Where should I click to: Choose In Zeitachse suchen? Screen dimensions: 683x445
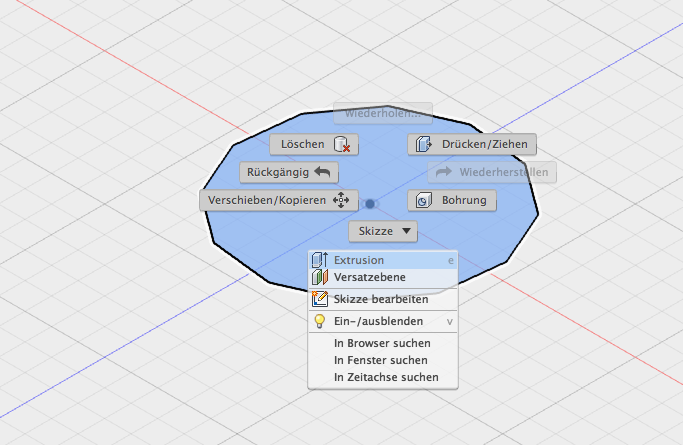tap(383, 377)
